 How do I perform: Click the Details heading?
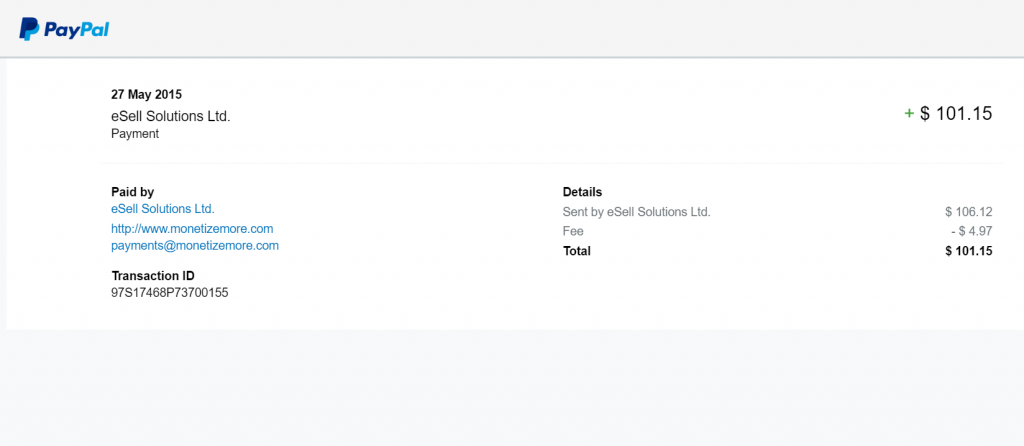click(583, 192)
